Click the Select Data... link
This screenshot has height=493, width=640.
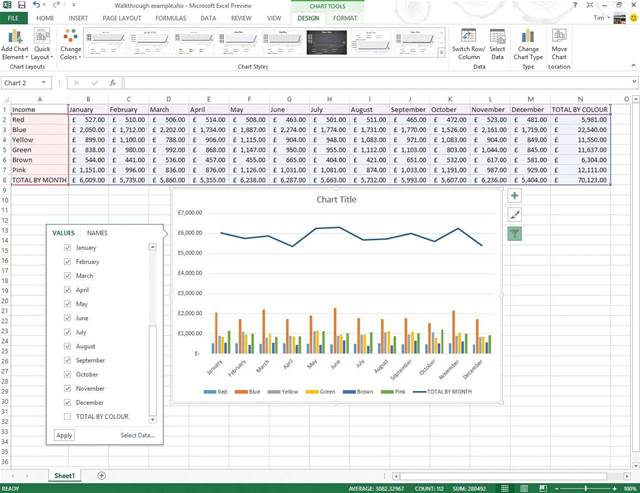[x=138, y=435]
